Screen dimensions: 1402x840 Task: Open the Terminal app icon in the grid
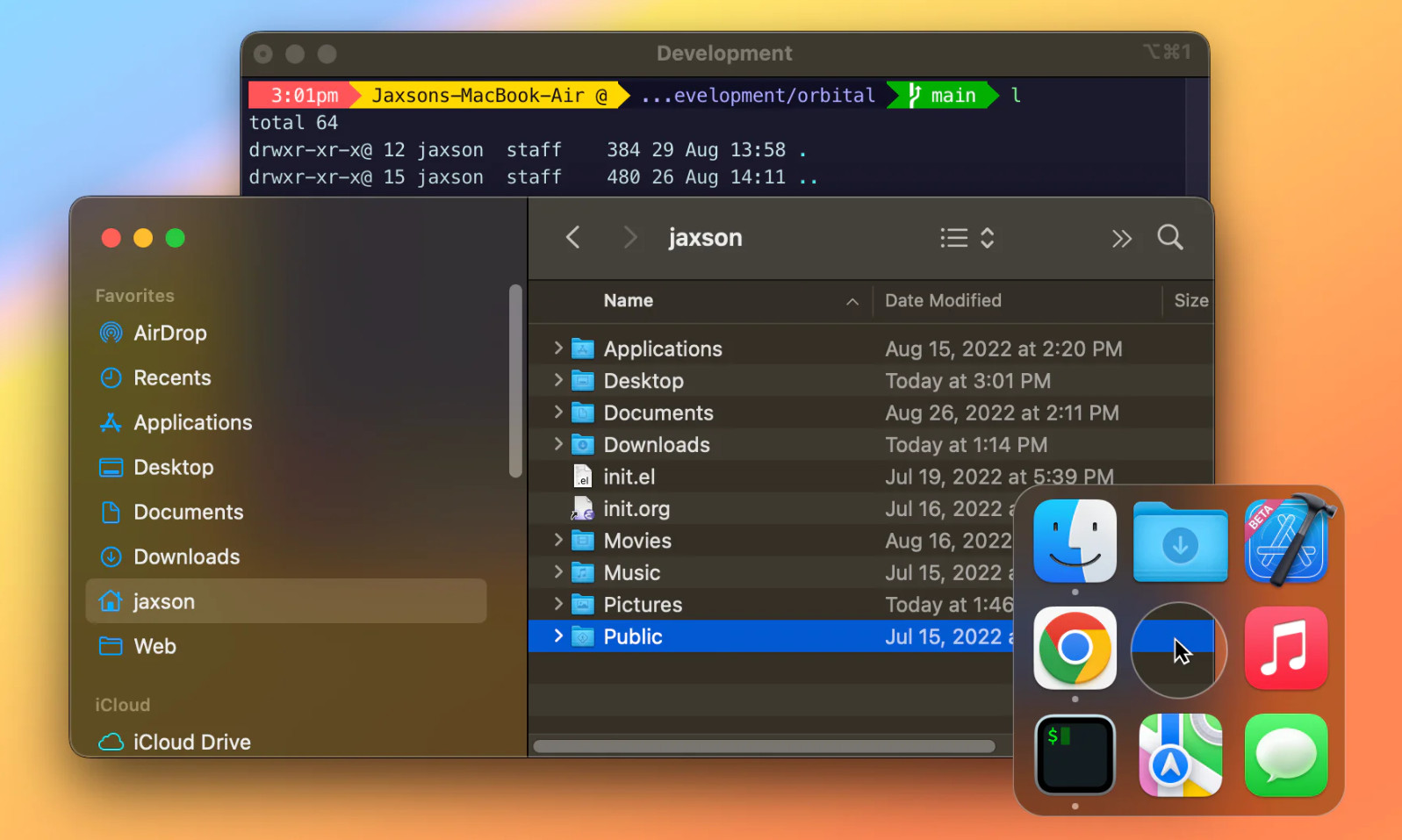pyautogui.click(x=1075, y=755)
